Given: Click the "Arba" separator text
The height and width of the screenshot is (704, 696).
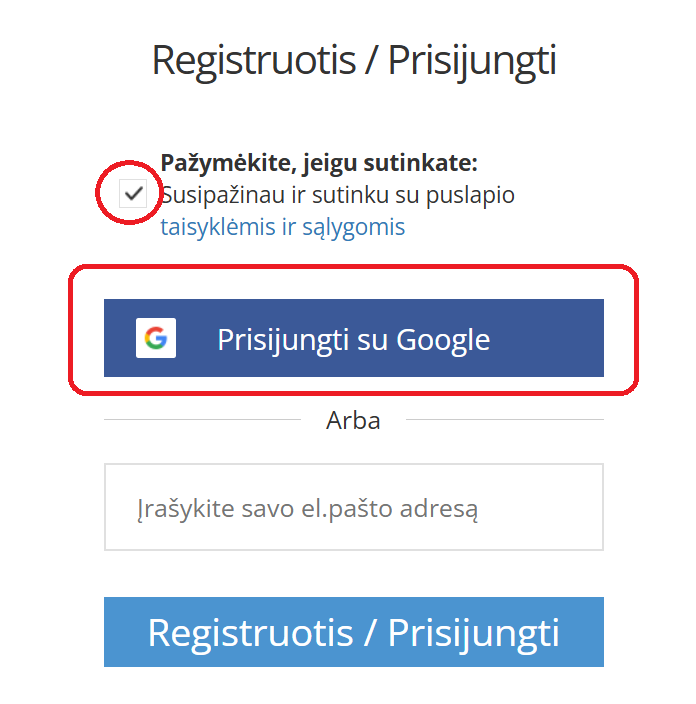Looking at the screenshot, I should click(x=353, y=420).
